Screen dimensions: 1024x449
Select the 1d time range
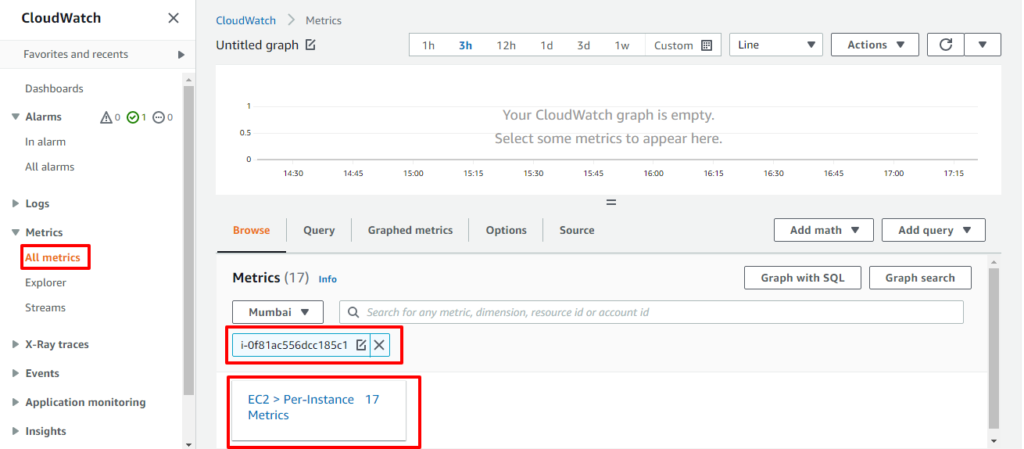click(x=546, y=45)
